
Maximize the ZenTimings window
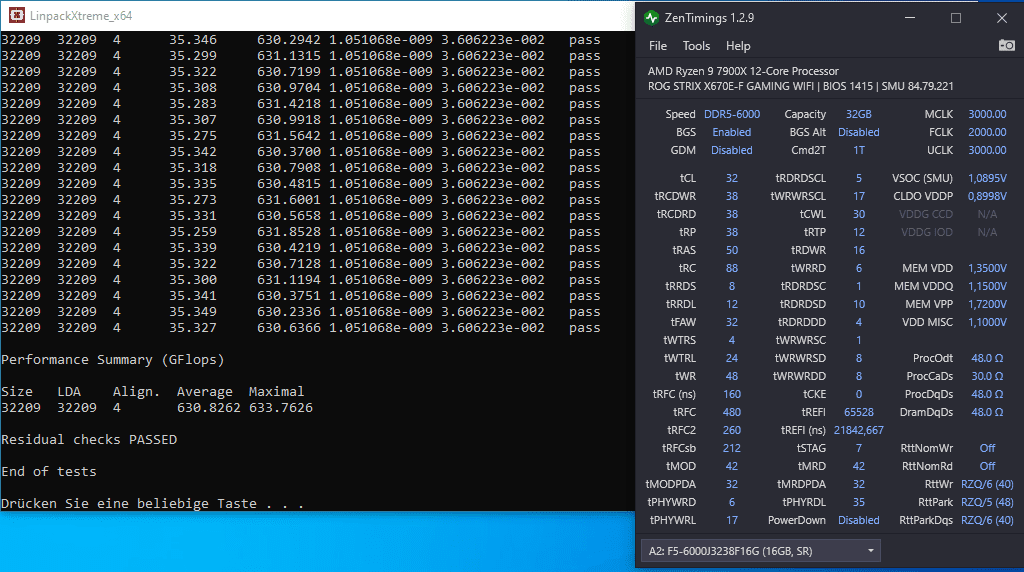(x=955, y=18)
